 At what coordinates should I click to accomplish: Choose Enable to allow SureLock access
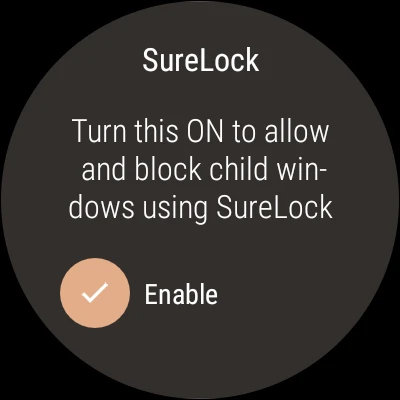(95, 293)
